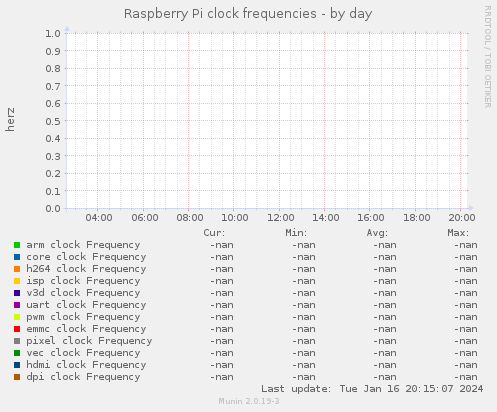
Task: Click the arm clock Cur '-nan' value
Action: point(222,245)
